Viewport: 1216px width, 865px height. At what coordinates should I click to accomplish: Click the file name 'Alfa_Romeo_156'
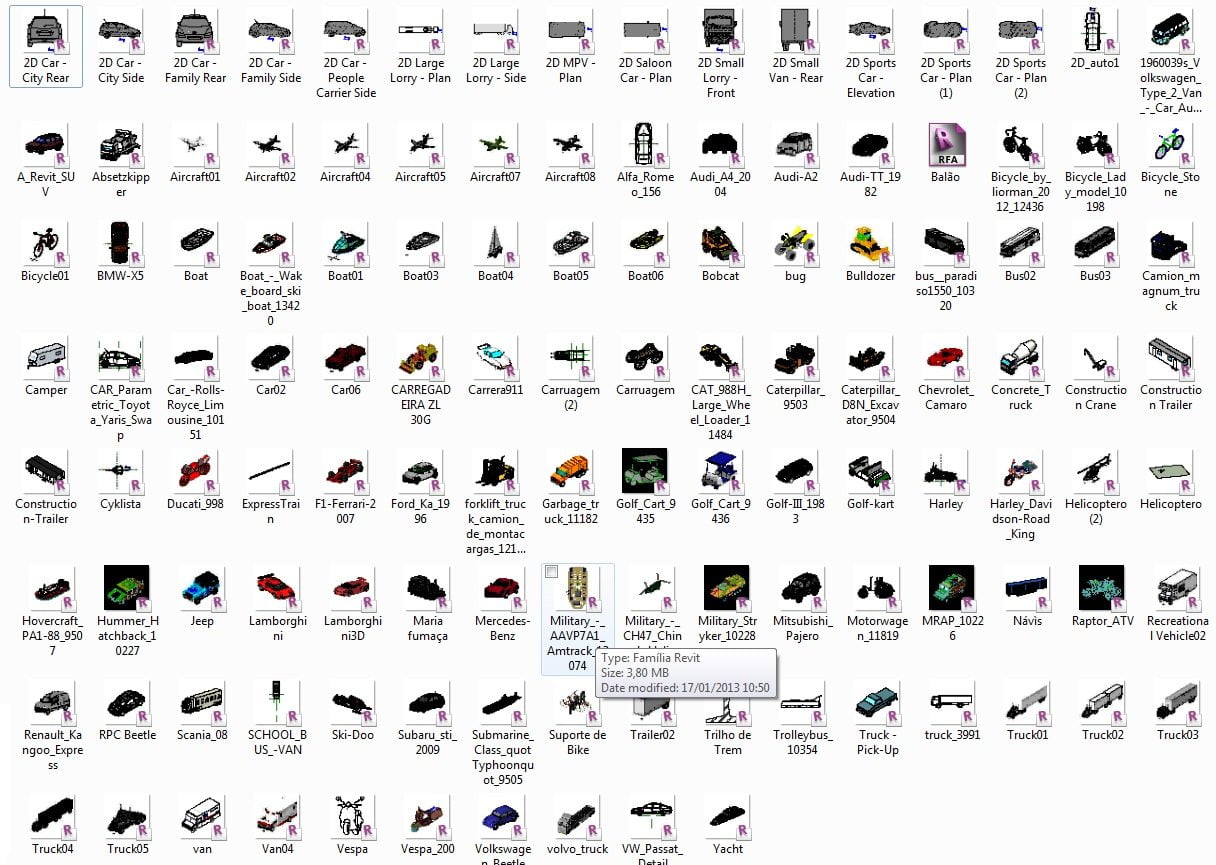tap(646, 184)
